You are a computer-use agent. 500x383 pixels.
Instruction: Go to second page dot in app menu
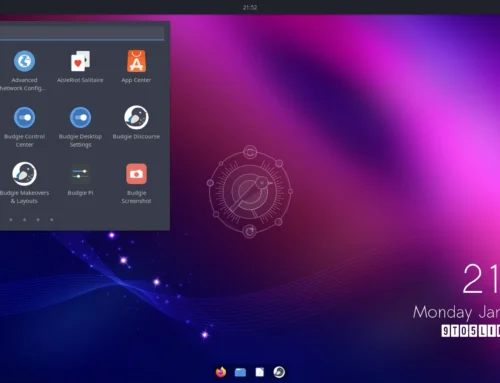24,220
